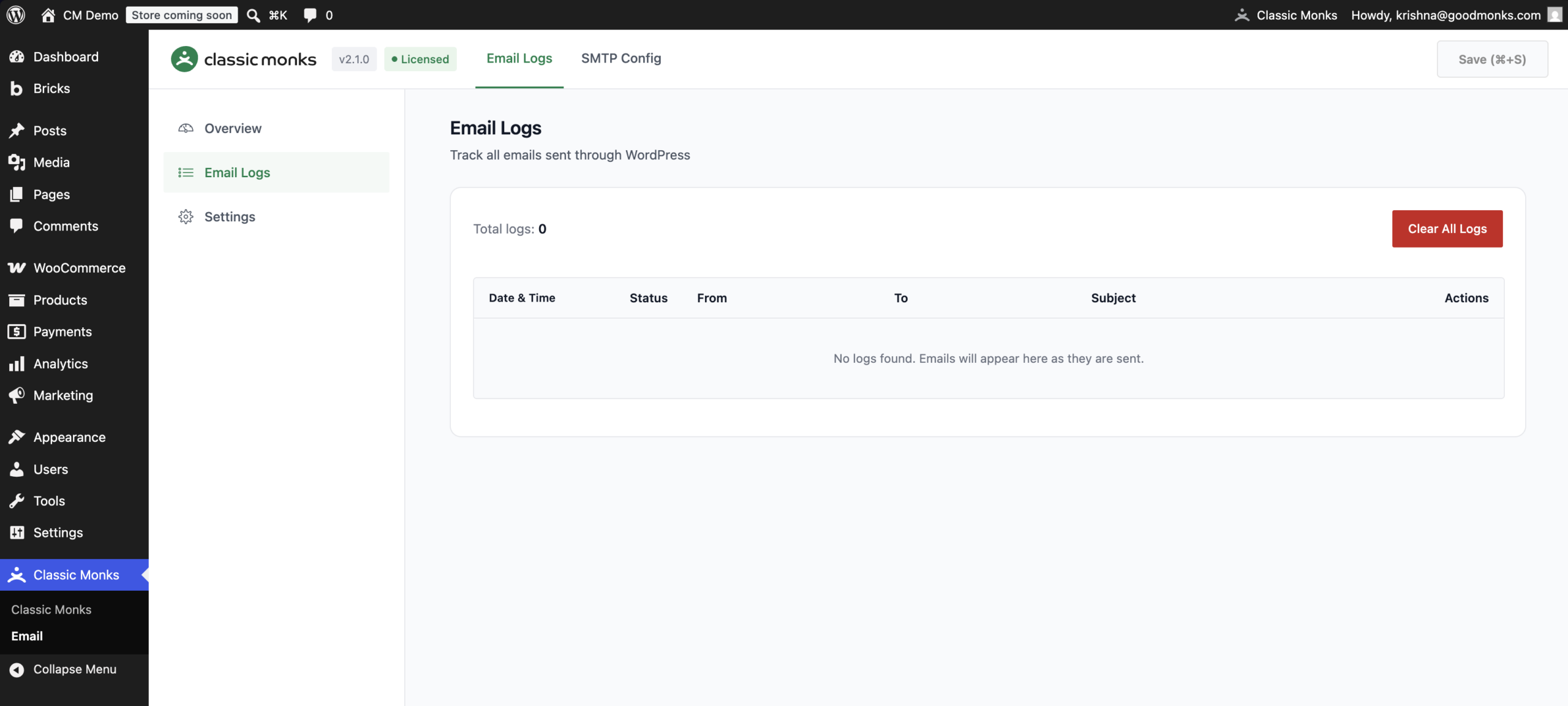The image size is (1568, 706).
Task: Click the 'No logs found' message
Action: pos(989,359)
